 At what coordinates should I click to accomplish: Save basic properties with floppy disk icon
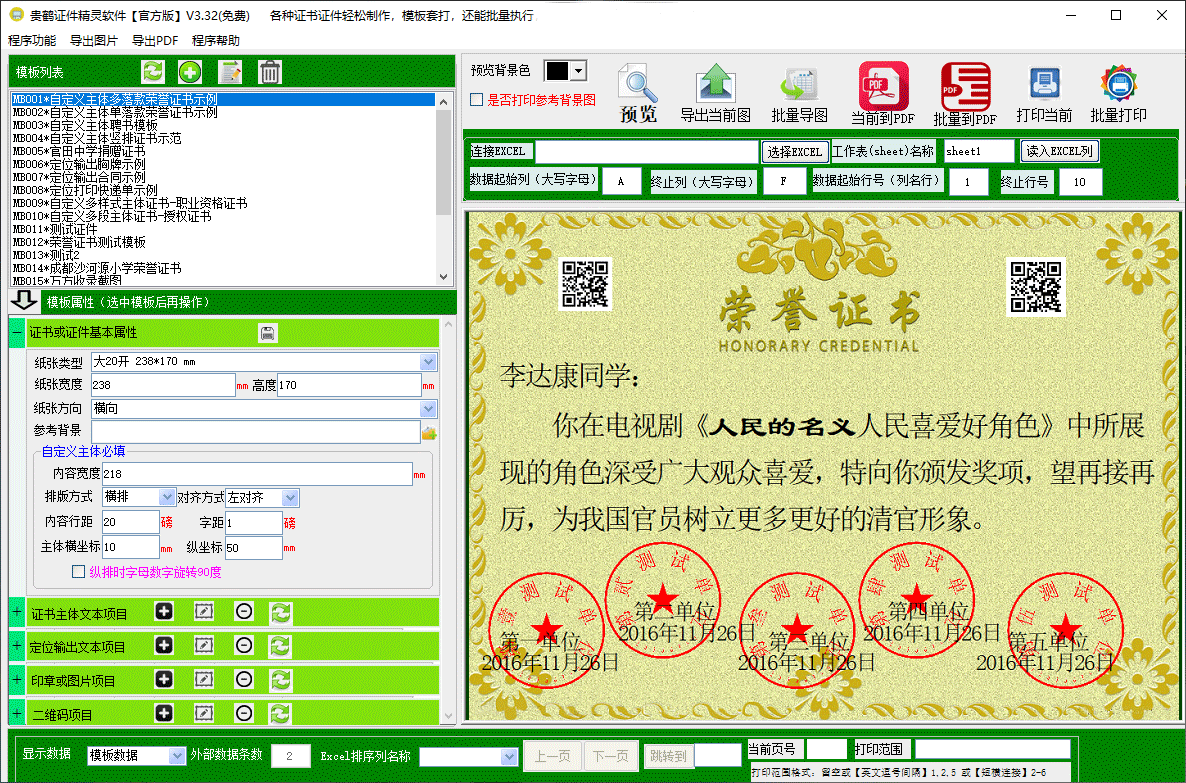pos(268,333)
